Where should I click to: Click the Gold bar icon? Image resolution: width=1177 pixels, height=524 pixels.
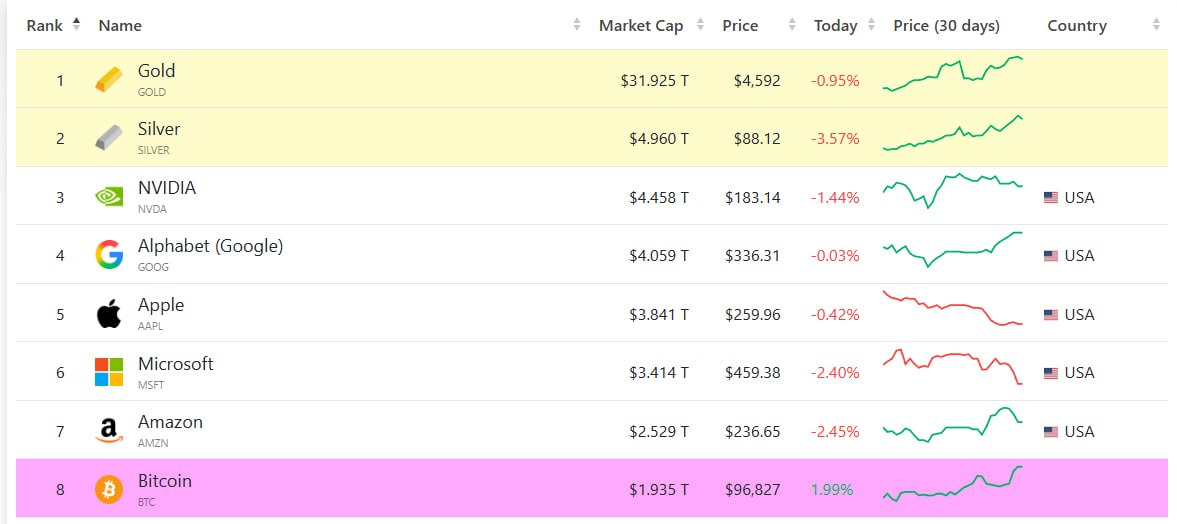pyautogui.click(x=109, y=80)
